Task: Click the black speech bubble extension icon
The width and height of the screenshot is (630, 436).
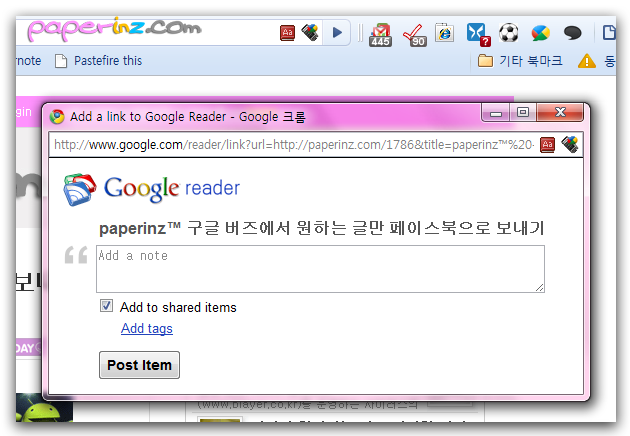Action: tap(573, 33)
